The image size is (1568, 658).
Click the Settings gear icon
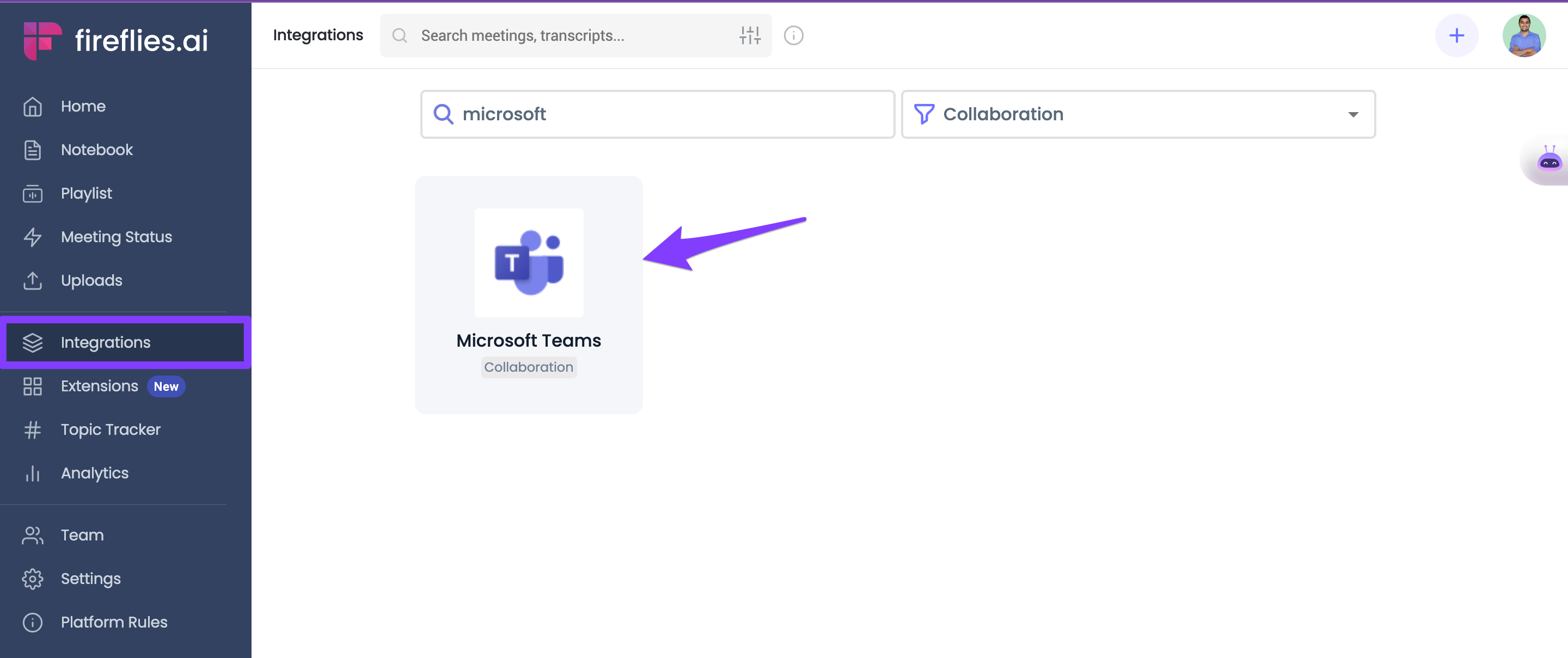coord(32,579)
